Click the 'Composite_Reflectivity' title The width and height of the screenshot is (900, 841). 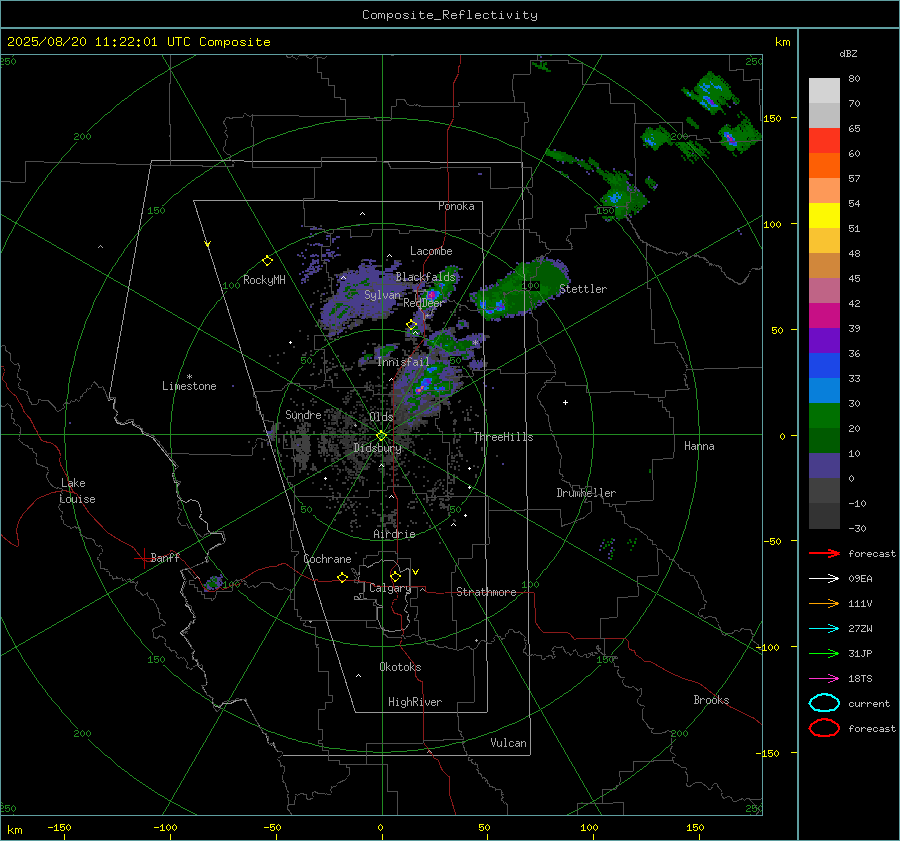pos(449,15)
